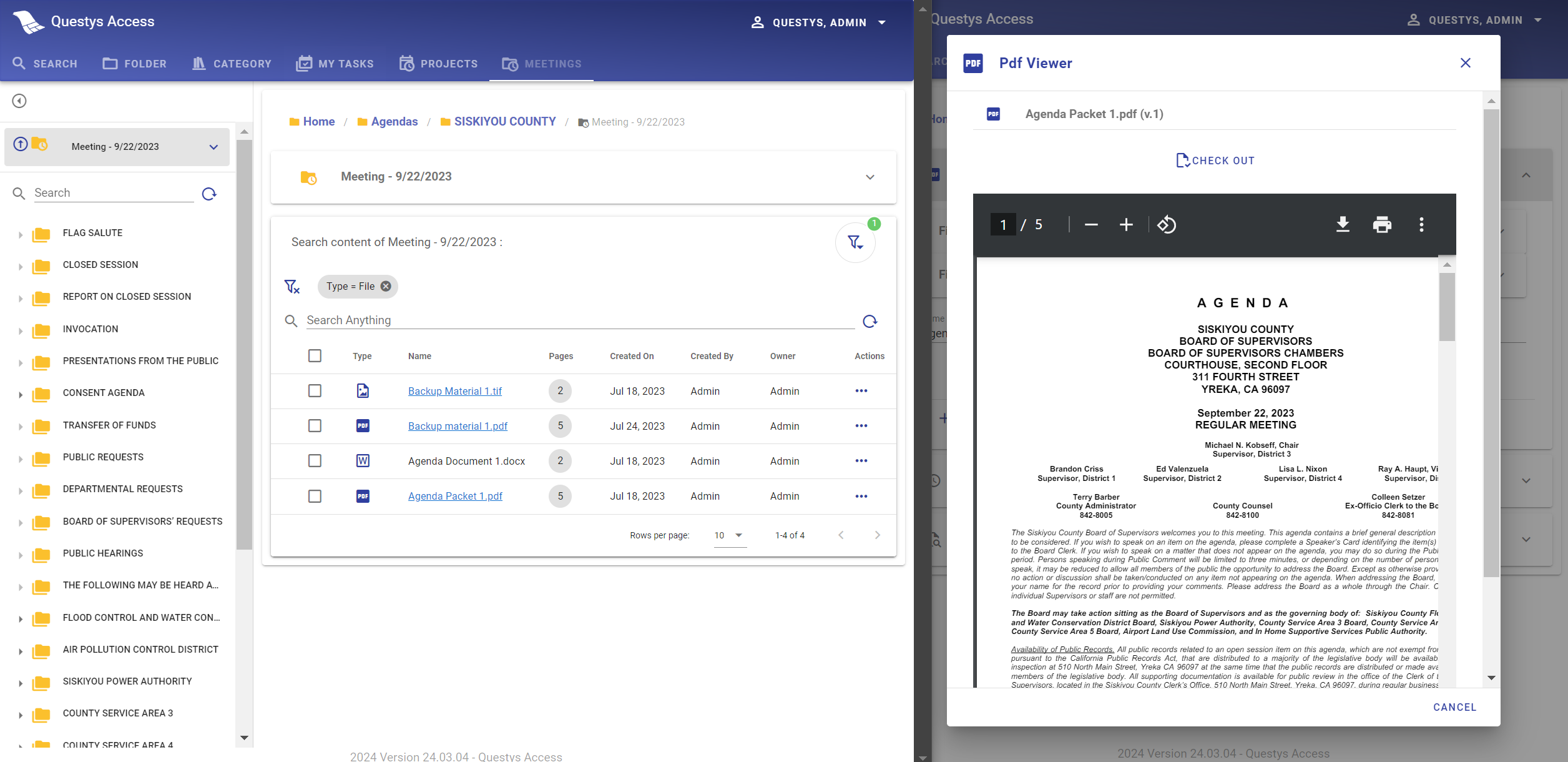1568x762 pixels.
Task: Expand the PUBLIC HEARINGS folder
Action: click(x=20, y=555)
